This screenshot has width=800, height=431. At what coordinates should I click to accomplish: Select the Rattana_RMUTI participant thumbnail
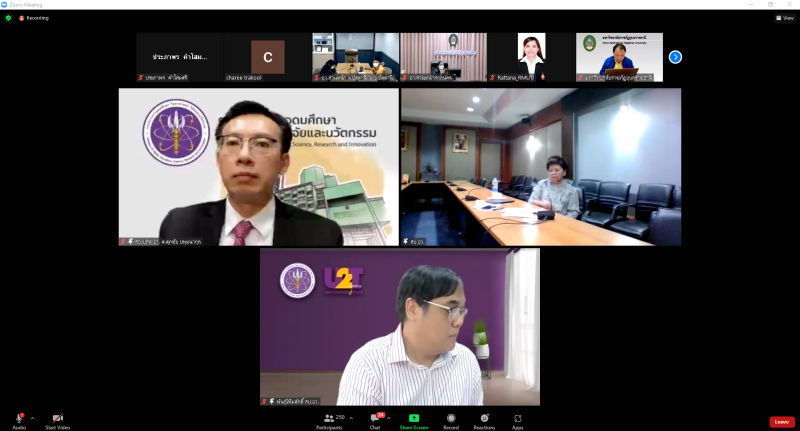point(531,57)
